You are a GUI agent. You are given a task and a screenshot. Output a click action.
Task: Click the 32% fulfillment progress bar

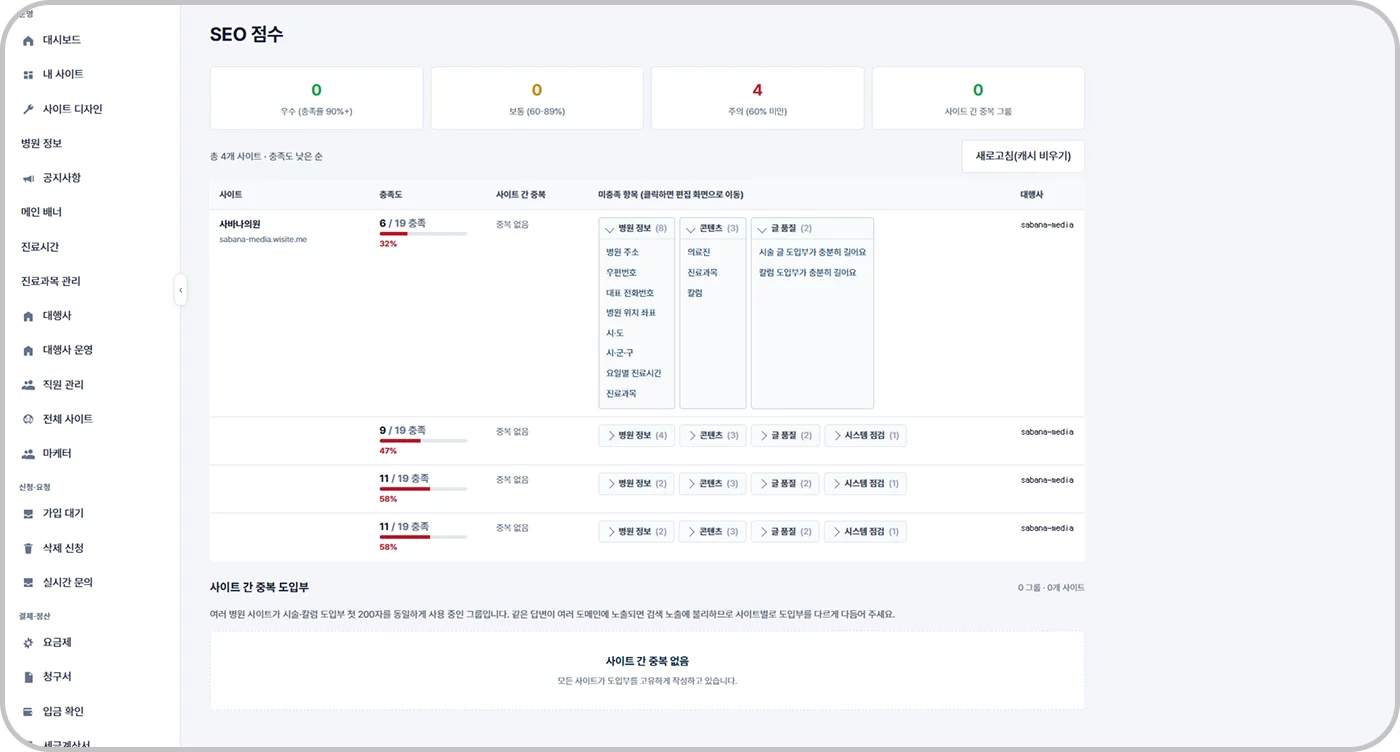click(x=423, y=233)
